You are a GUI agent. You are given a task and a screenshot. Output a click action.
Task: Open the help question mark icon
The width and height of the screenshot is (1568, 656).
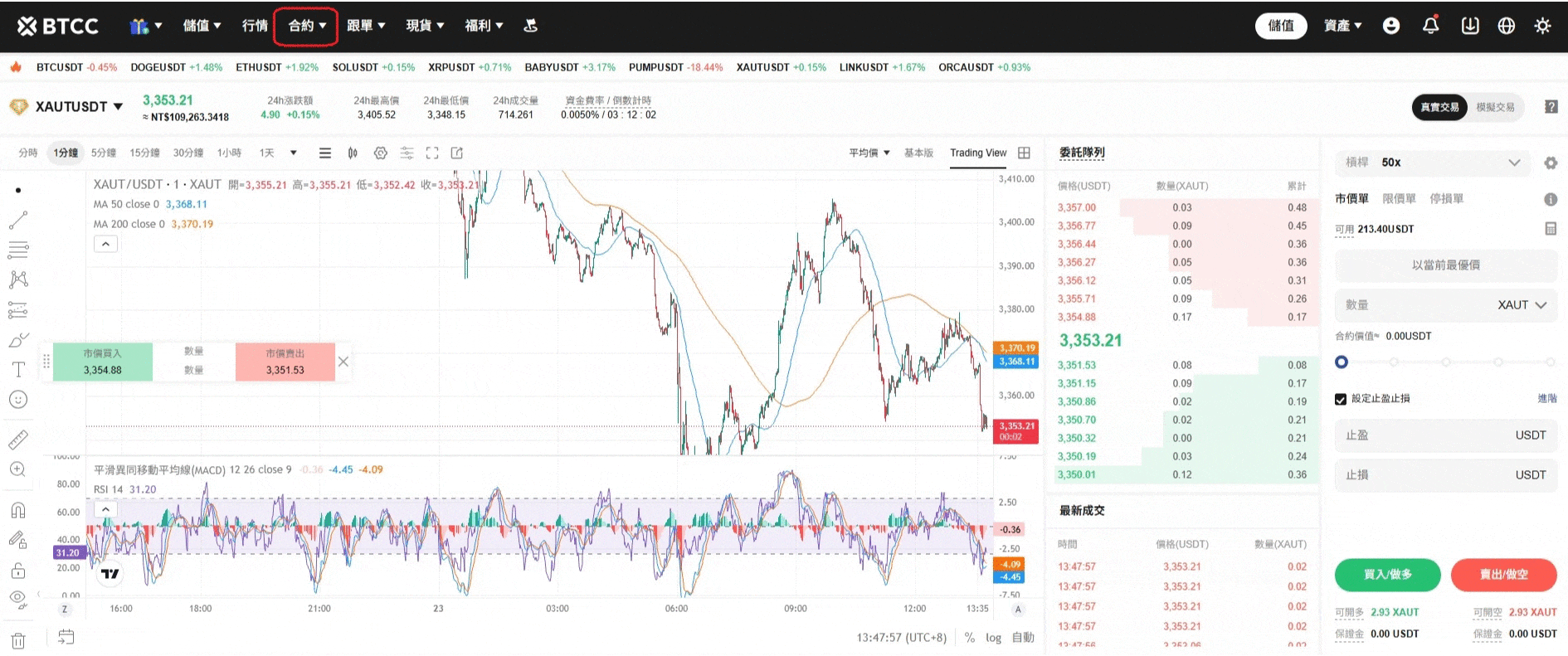1551,107
